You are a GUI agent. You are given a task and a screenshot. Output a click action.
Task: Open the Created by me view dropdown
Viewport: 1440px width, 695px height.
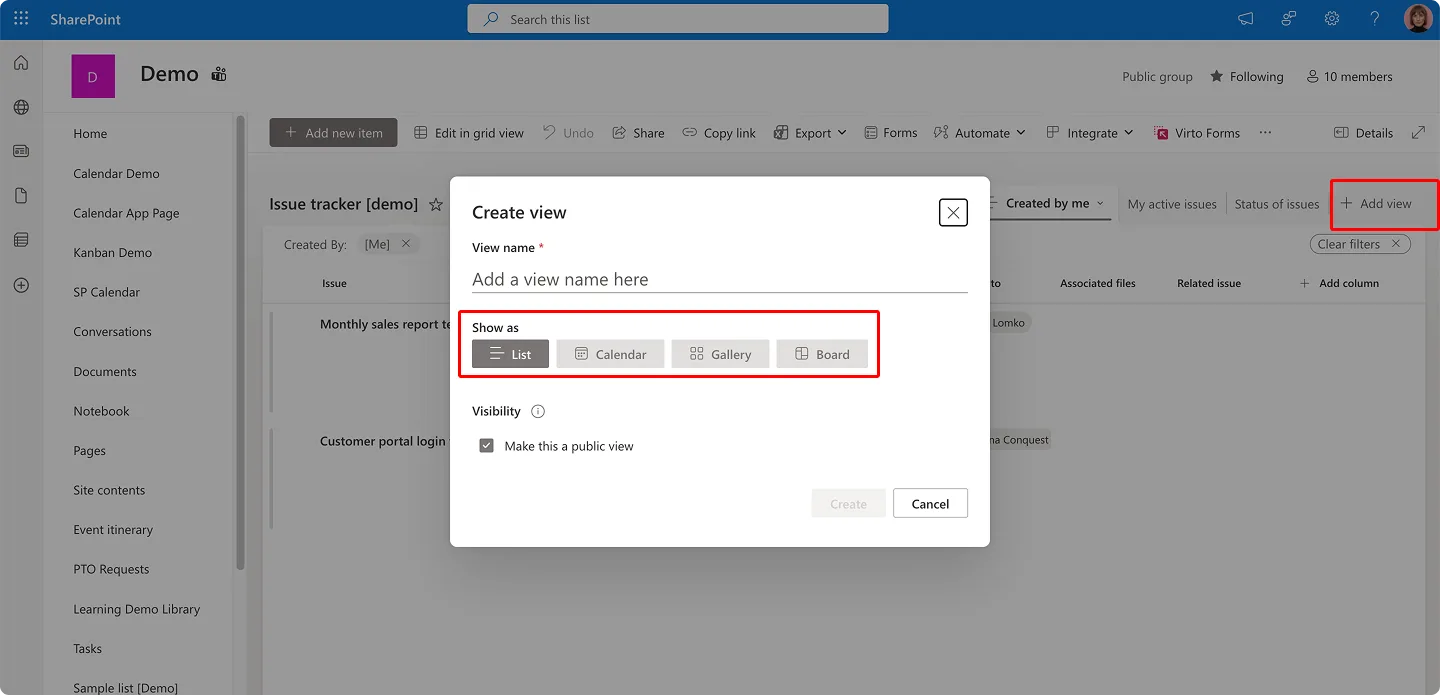click(1050, 203)
